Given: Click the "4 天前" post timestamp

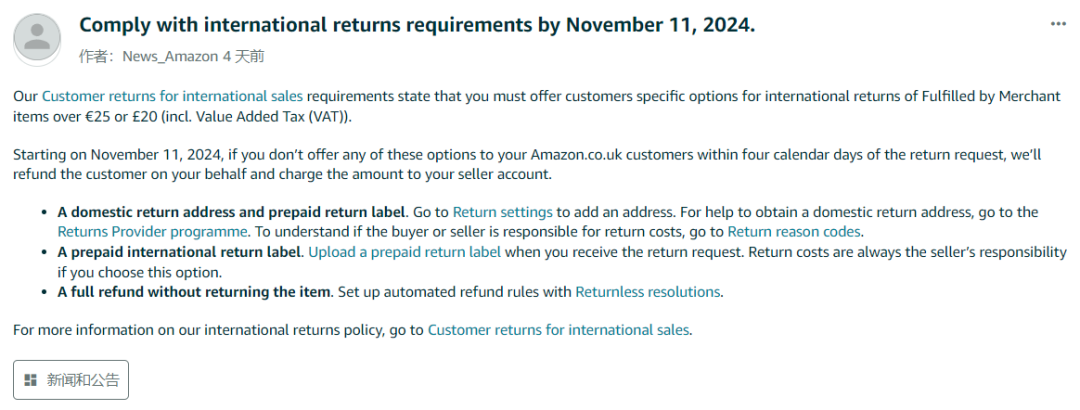Looking at the screenshot, I should coord(243,57).
